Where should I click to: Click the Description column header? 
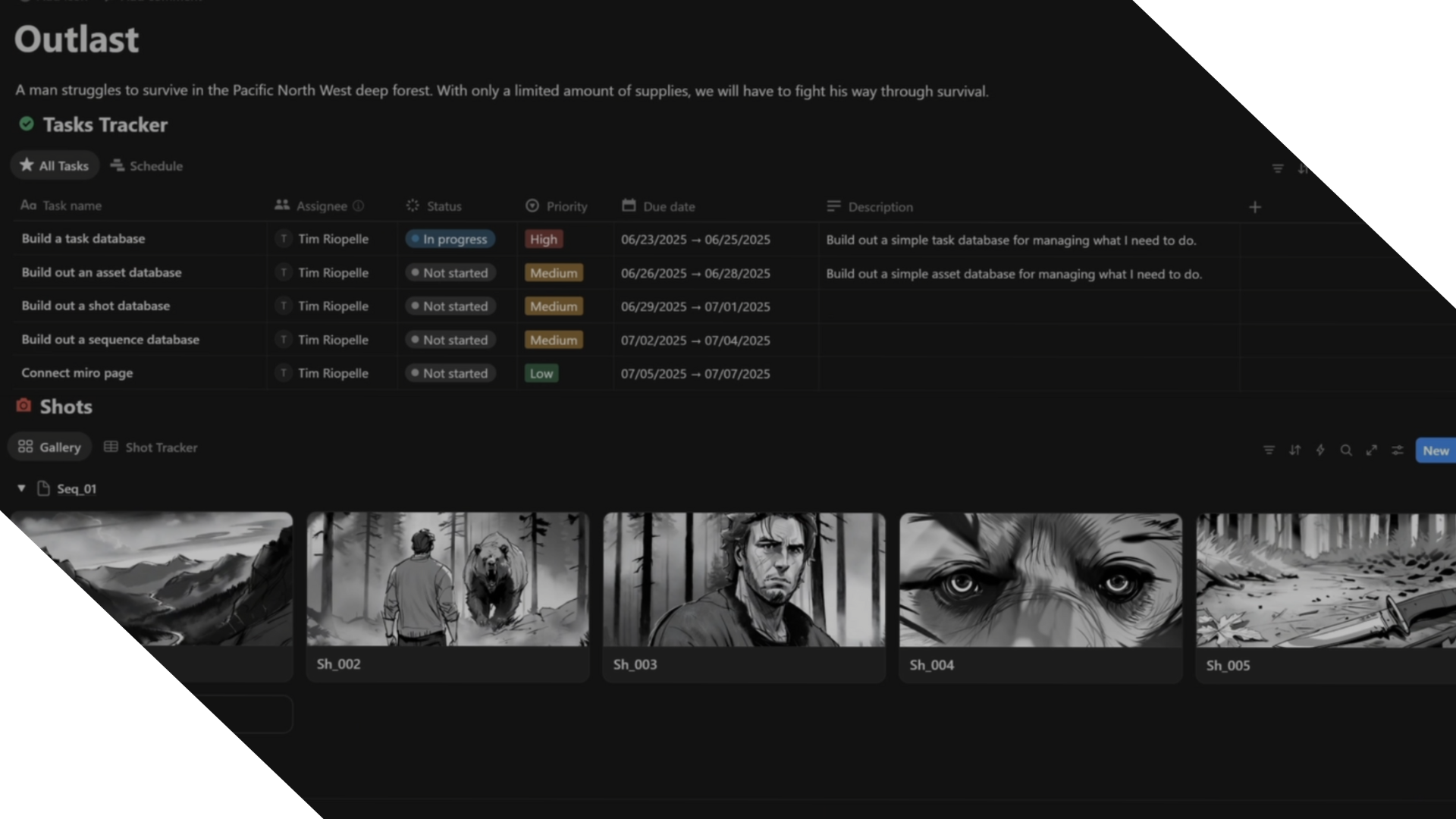[x=870, y=206]
